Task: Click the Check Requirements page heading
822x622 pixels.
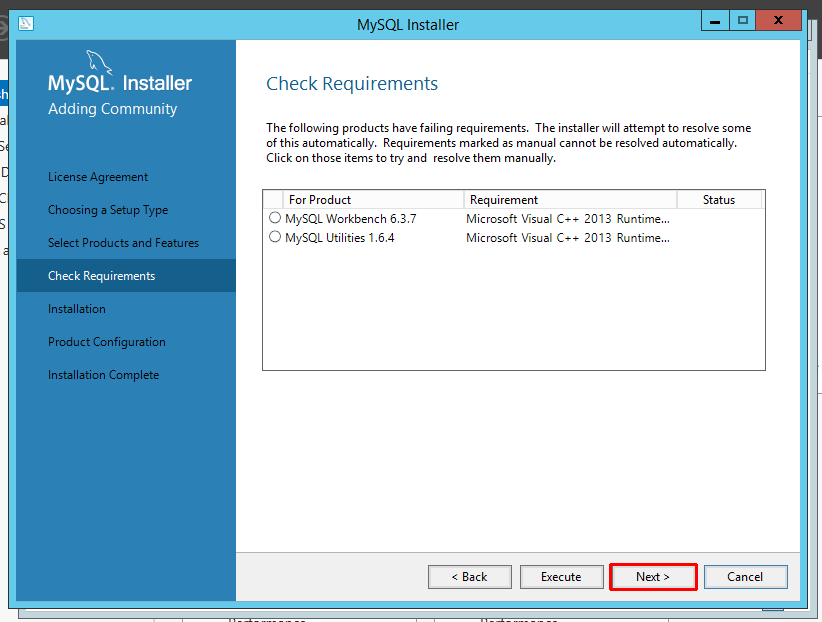Action: [x=352, y=83]
